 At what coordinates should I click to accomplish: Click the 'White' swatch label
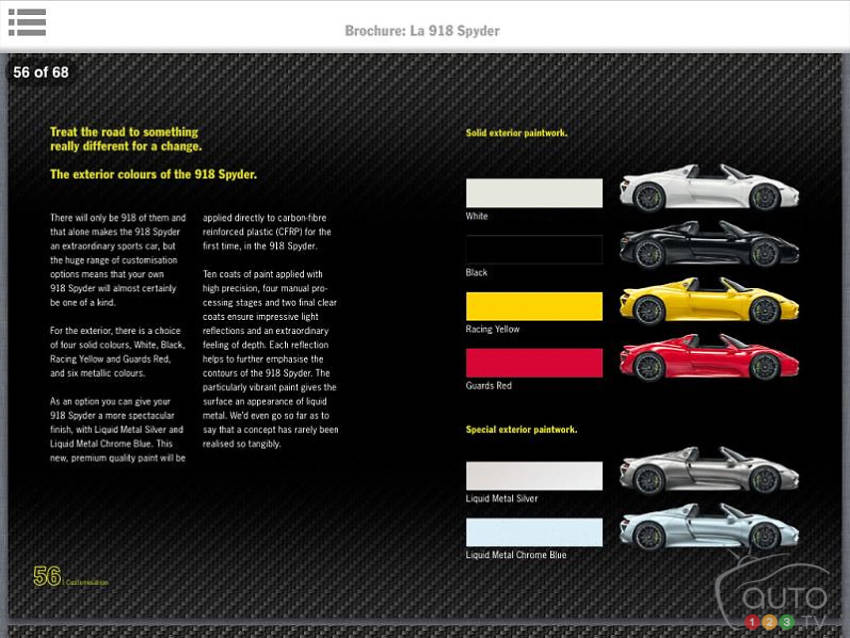pyautogui.click(x=476, y=216)
